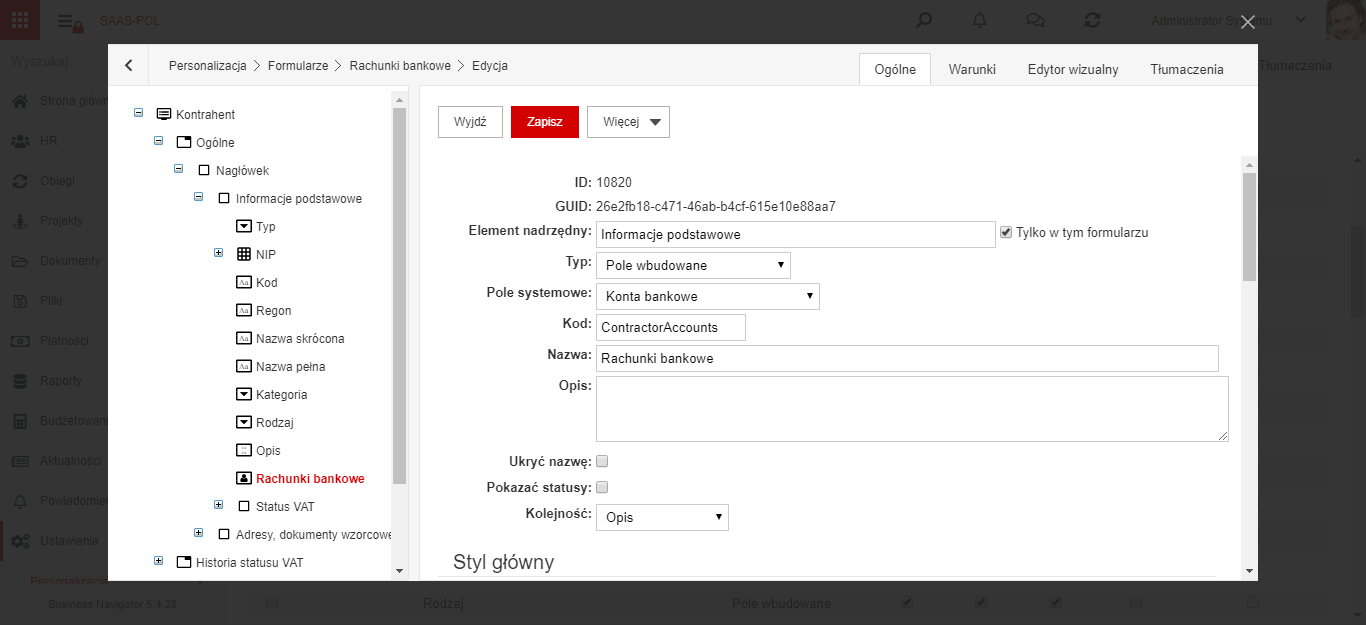Enable the 'Ukryć nazwę' checkbox

602,462
